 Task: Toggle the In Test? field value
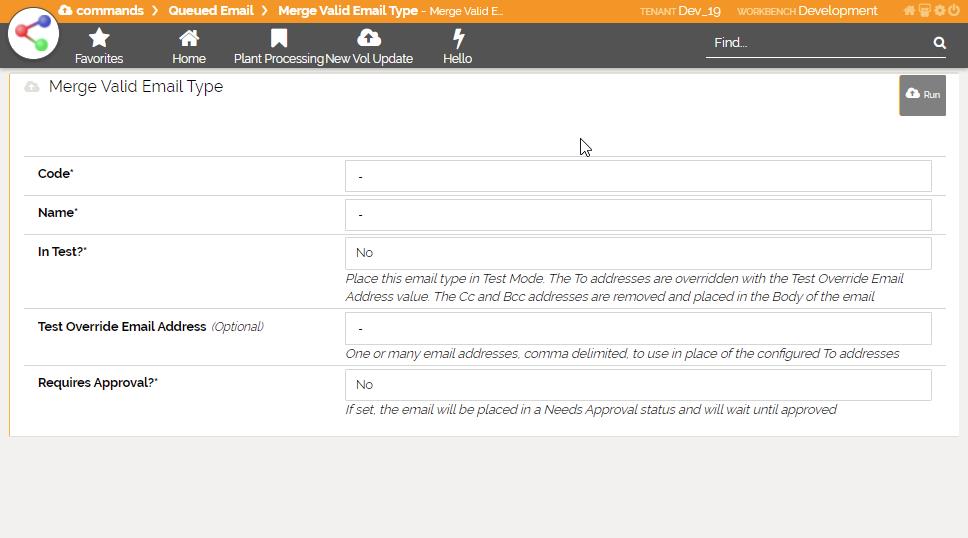tap(637, 253)
